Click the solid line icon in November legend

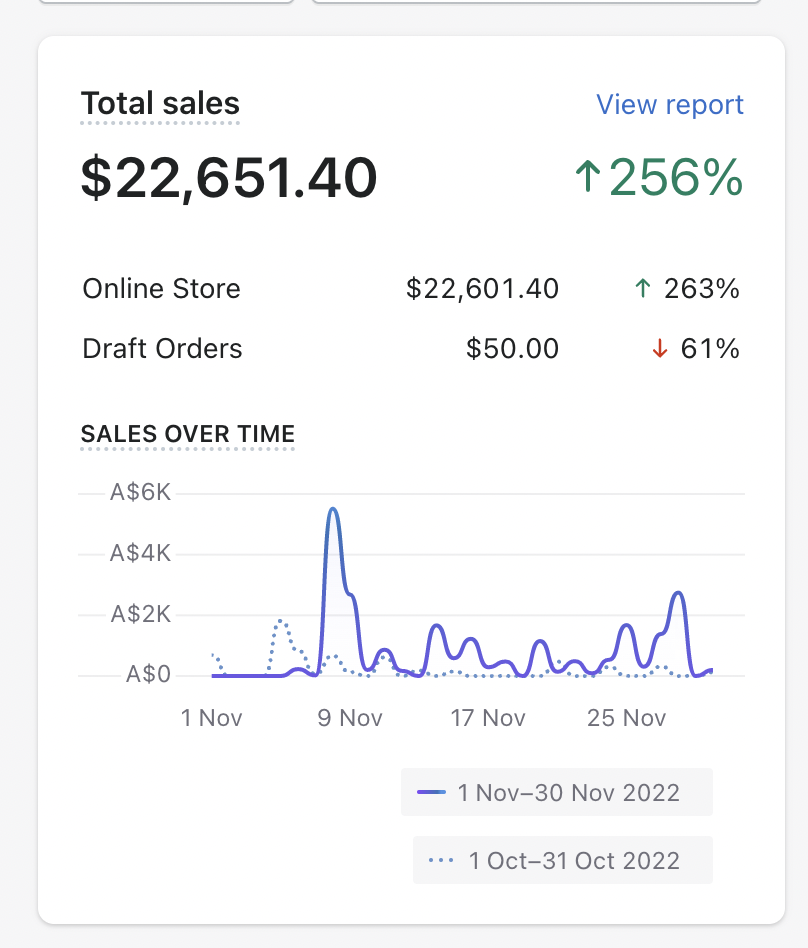pyautogui.click(x=431, y=793)
